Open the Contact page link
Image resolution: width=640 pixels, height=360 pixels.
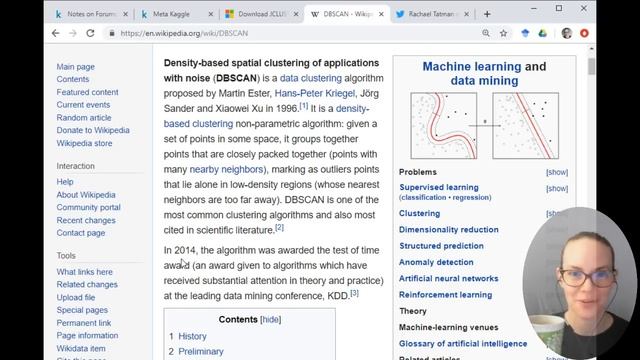point(81,233)
